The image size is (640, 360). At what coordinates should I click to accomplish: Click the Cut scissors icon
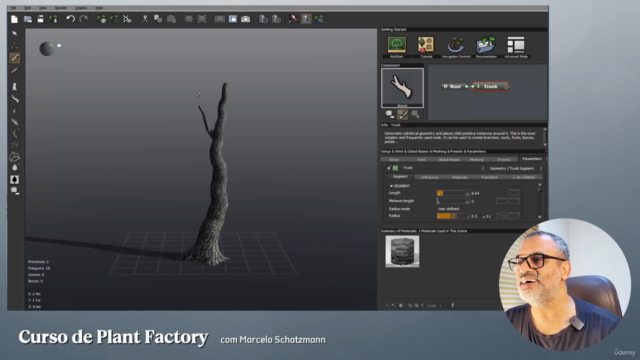point(144,19)
